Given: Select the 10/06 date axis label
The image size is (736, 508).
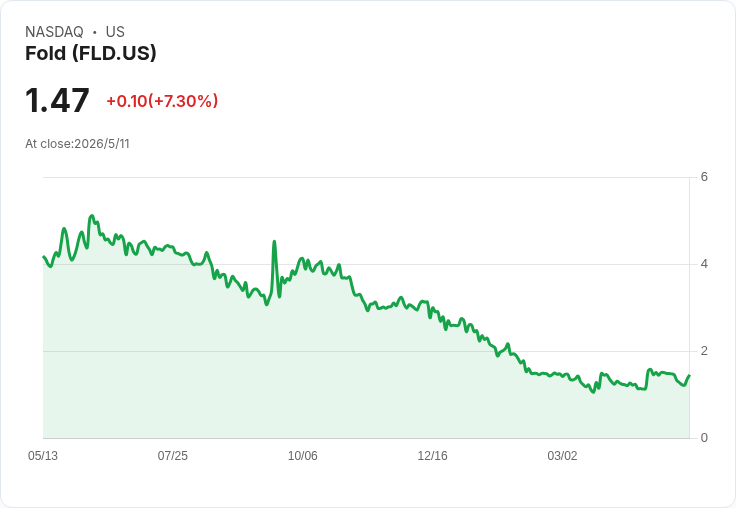Looking at the screenshot, I should click(302, 455).
